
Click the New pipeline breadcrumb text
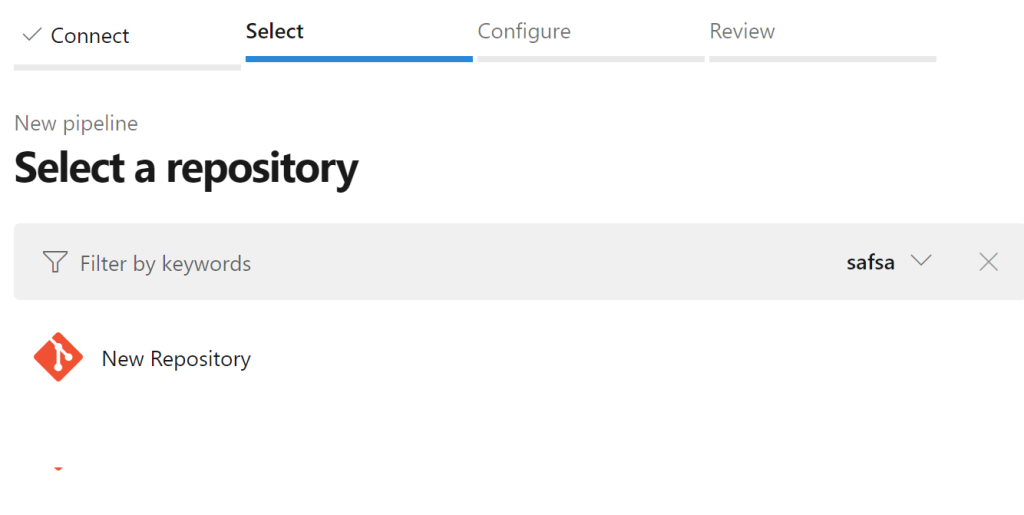pyautogui.click(x=76, y=123)
